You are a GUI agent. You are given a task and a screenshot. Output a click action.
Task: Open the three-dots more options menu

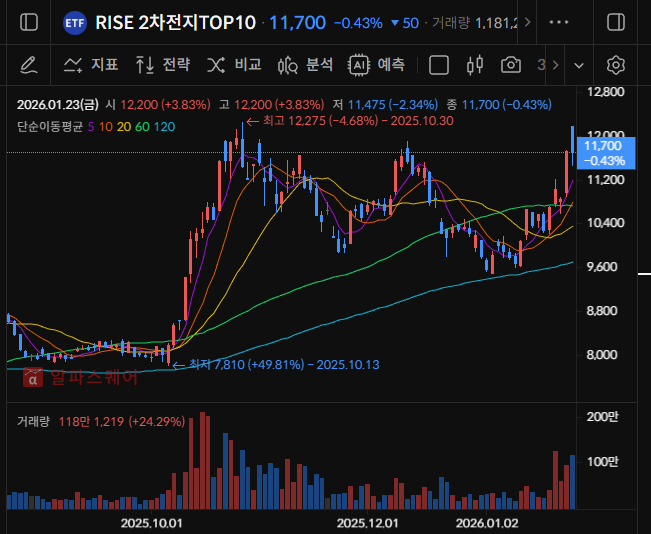pyautogui.click(x=559, y=22)
